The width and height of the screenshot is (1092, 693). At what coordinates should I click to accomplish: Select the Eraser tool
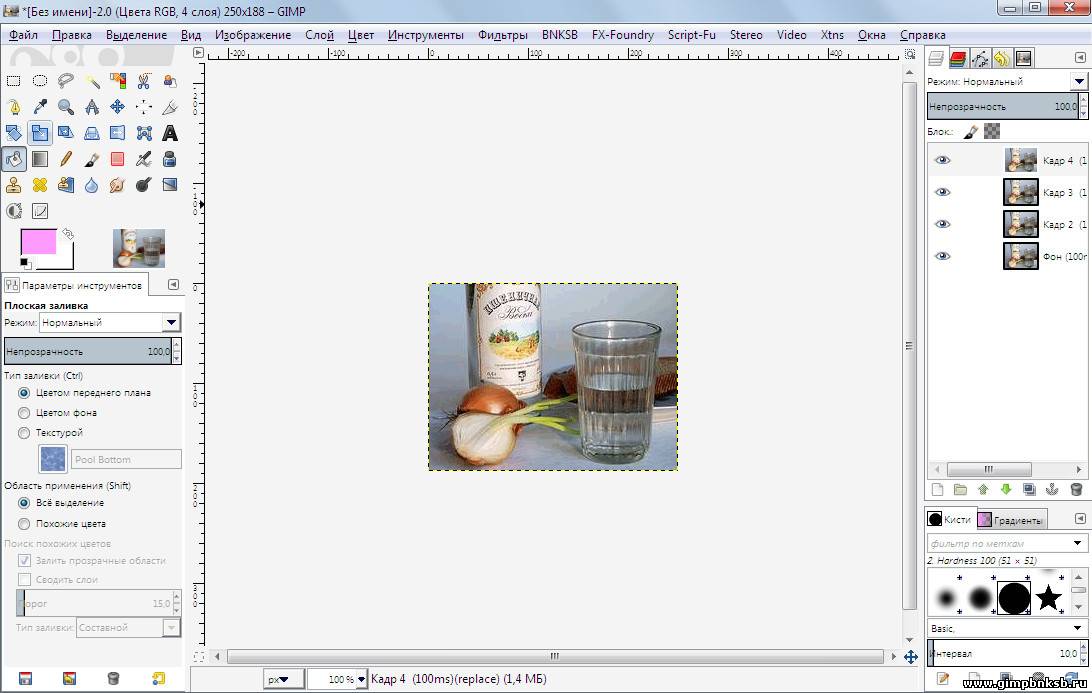click(118, 159)
